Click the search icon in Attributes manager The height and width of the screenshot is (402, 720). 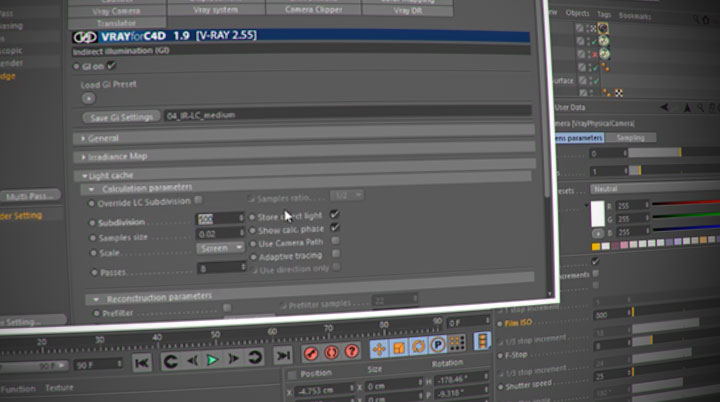[700, 108]
